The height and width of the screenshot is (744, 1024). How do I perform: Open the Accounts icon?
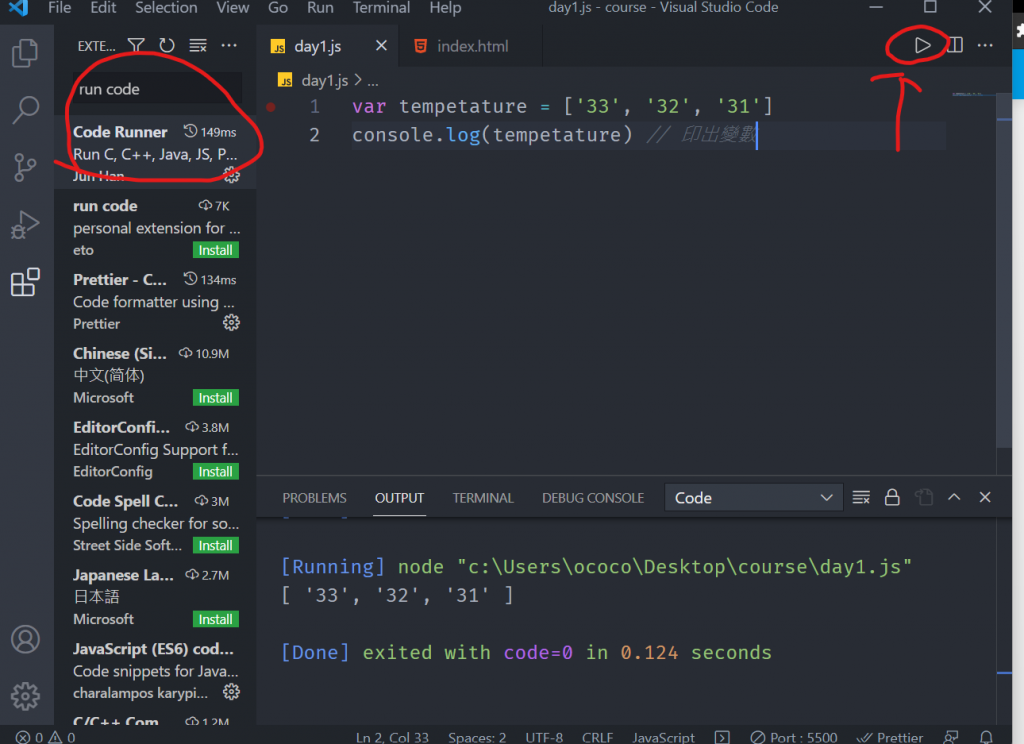25,639
